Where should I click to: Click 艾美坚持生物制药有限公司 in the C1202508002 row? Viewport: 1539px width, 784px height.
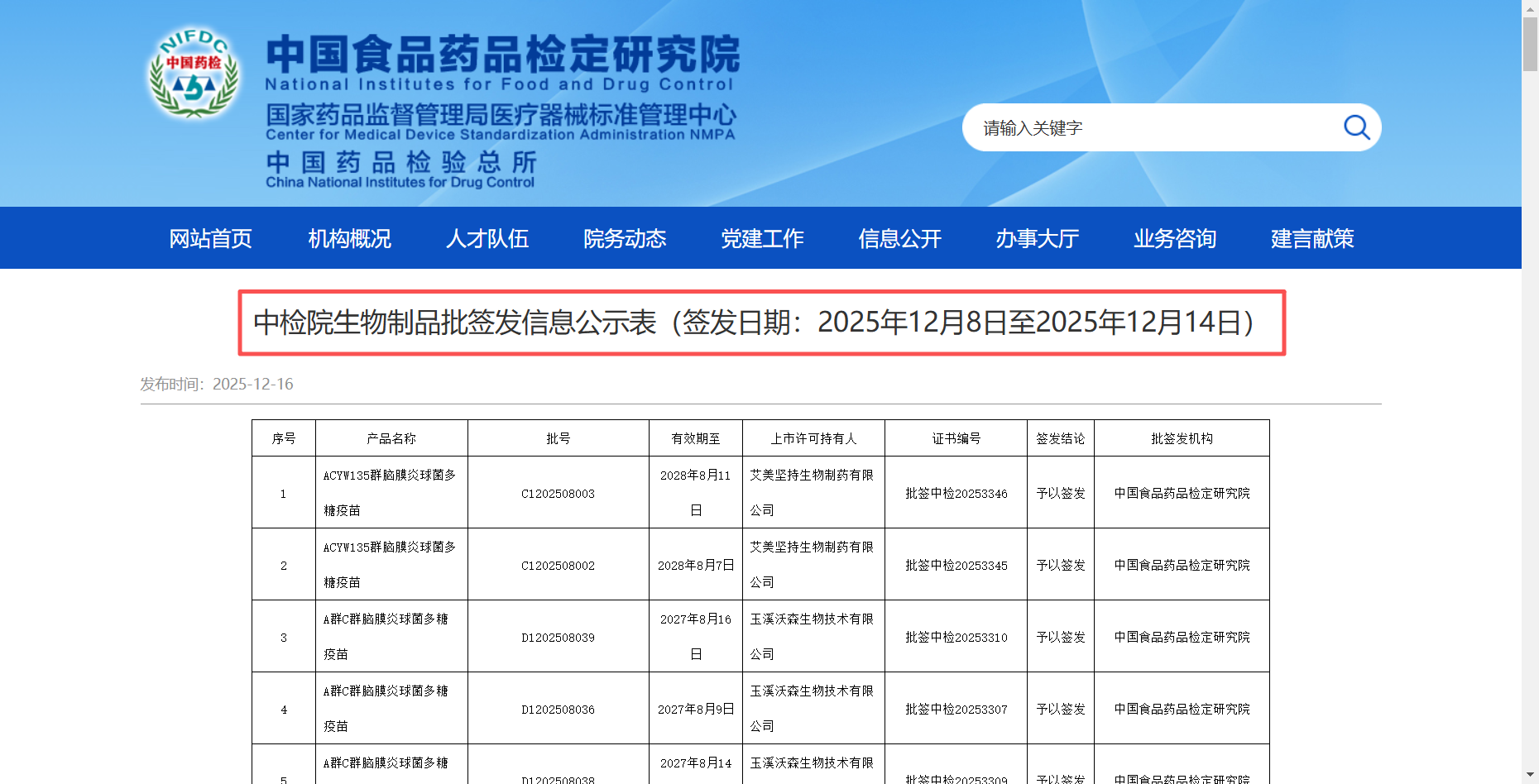(x=812, y=565)
